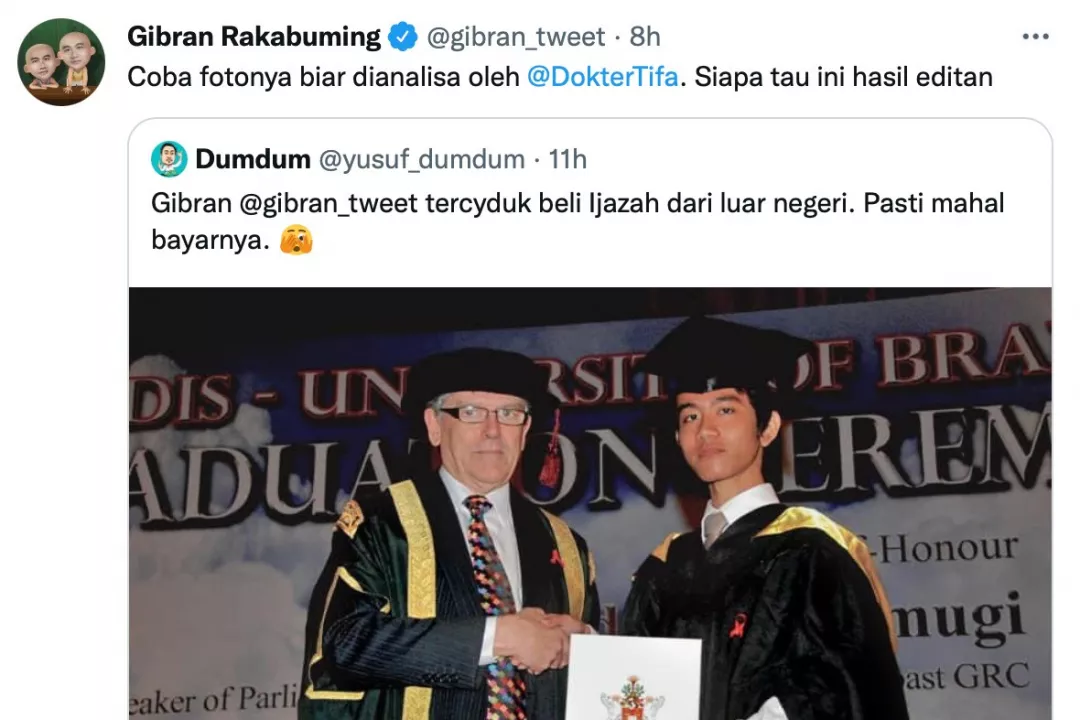Click the @gibran_tweet mention in quoted text
Image resolution: width=1080 pixels, height=720 pixels.
[329, 203]
